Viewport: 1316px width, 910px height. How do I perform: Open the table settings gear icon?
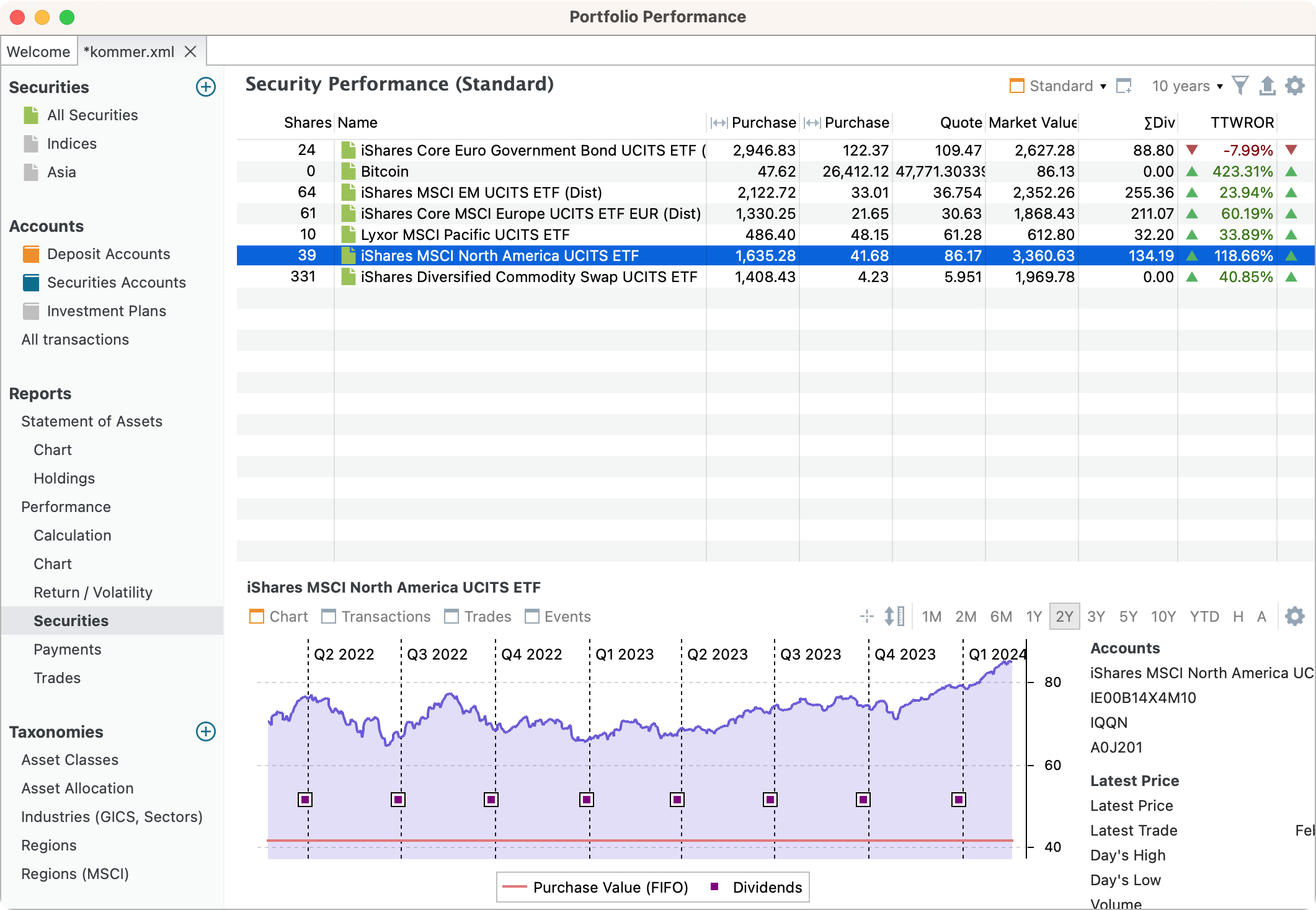pos(1295,86)
